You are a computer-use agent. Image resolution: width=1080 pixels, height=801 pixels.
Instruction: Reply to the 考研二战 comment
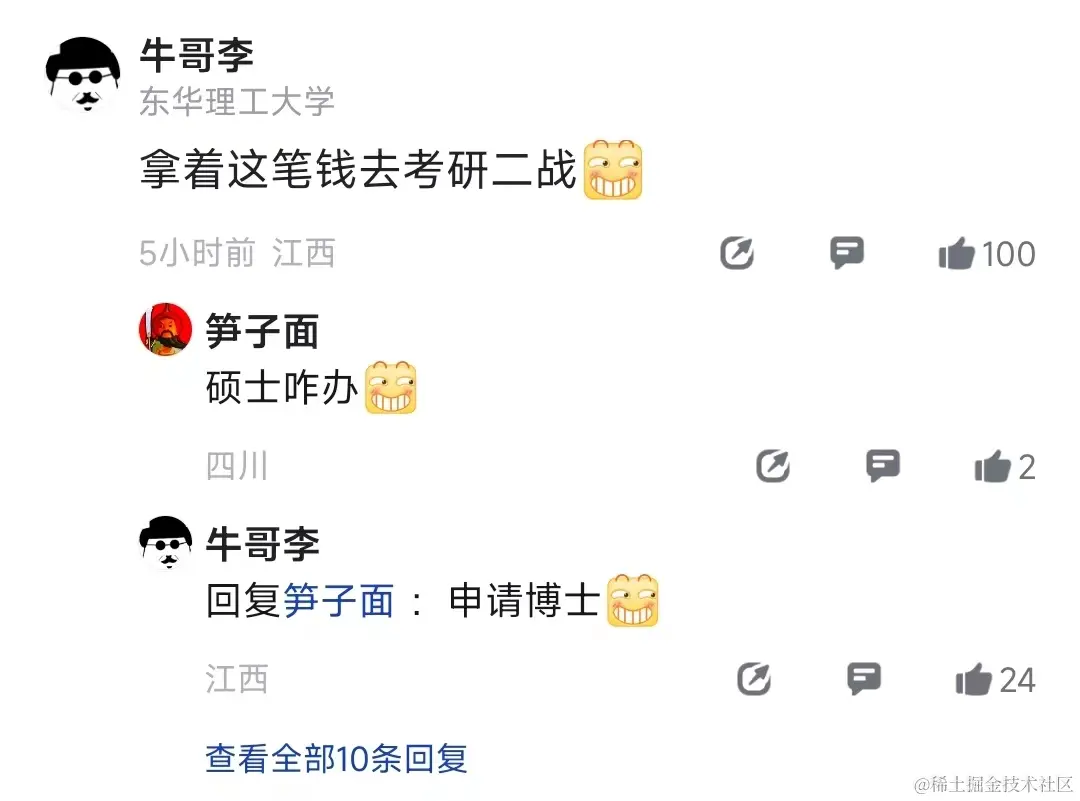[847, 253]
